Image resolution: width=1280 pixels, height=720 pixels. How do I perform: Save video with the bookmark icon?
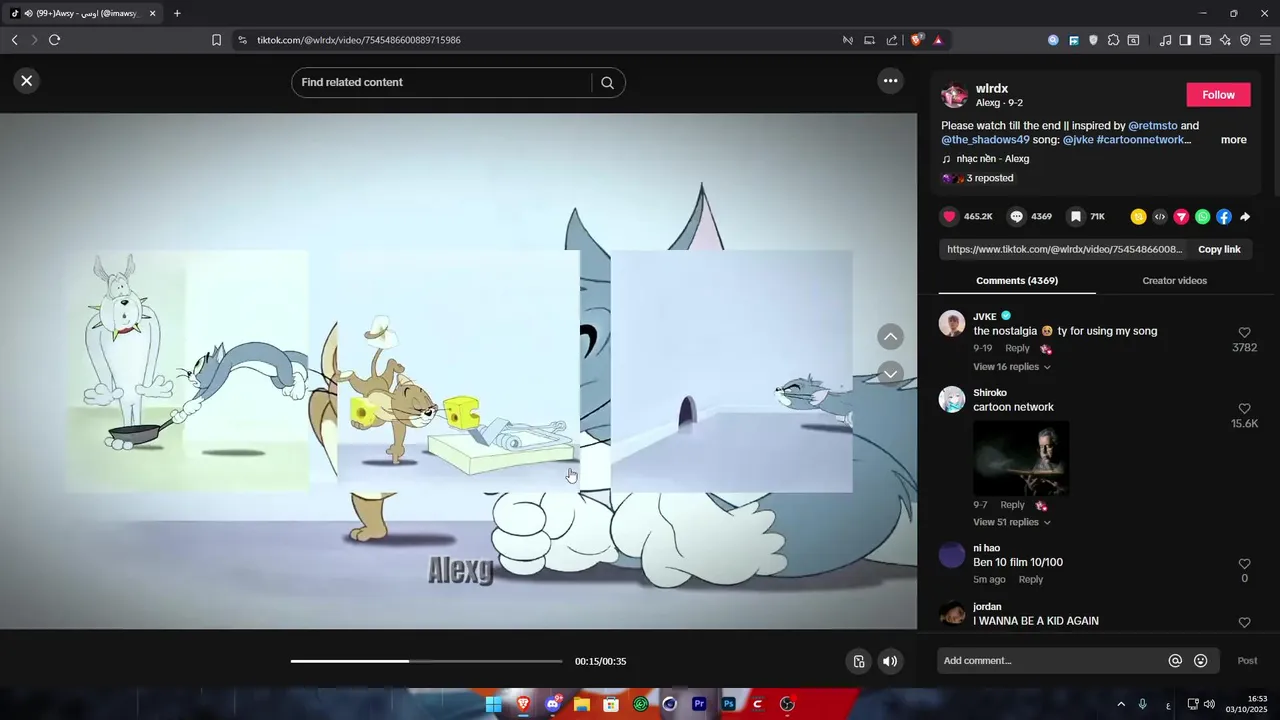coord(1075,217)
